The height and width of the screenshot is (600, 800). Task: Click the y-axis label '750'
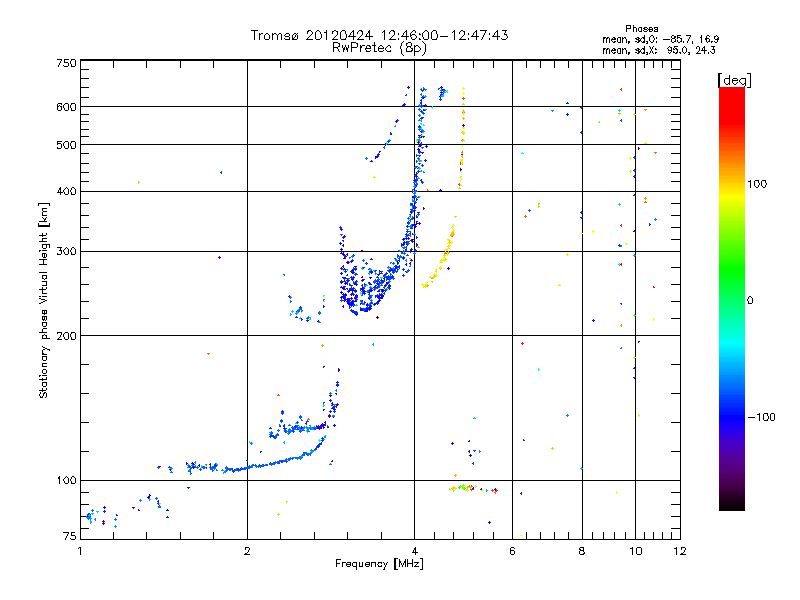tap(67, 63)
